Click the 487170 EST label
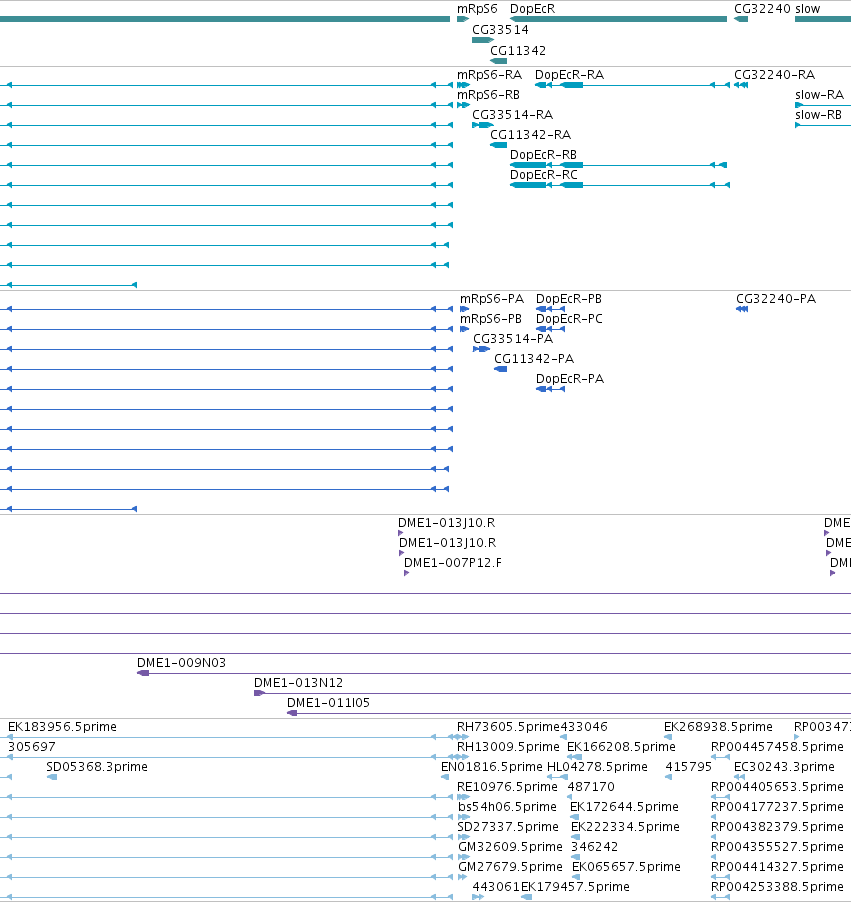The width and height of the screenshot is (851, 902). (591, 787)
